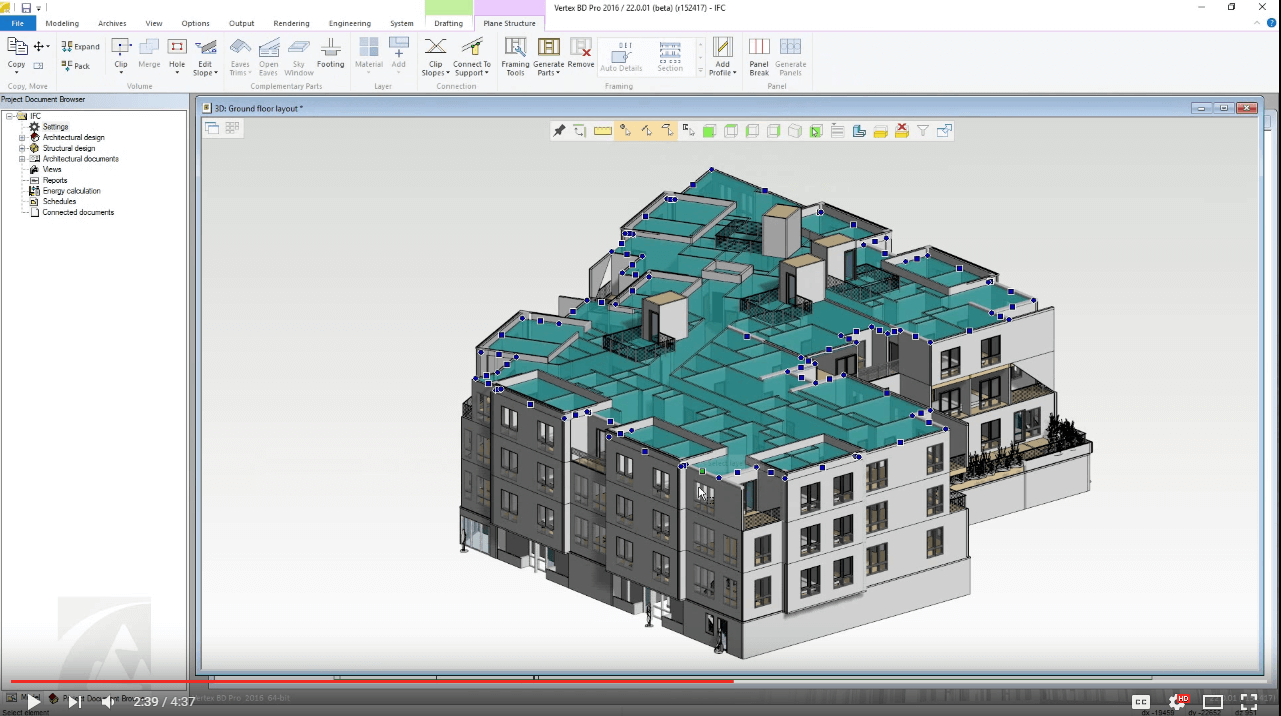Open YouTube player settings gear
The width and height of the screenshot is (1281, 716).
[1178, 702]
